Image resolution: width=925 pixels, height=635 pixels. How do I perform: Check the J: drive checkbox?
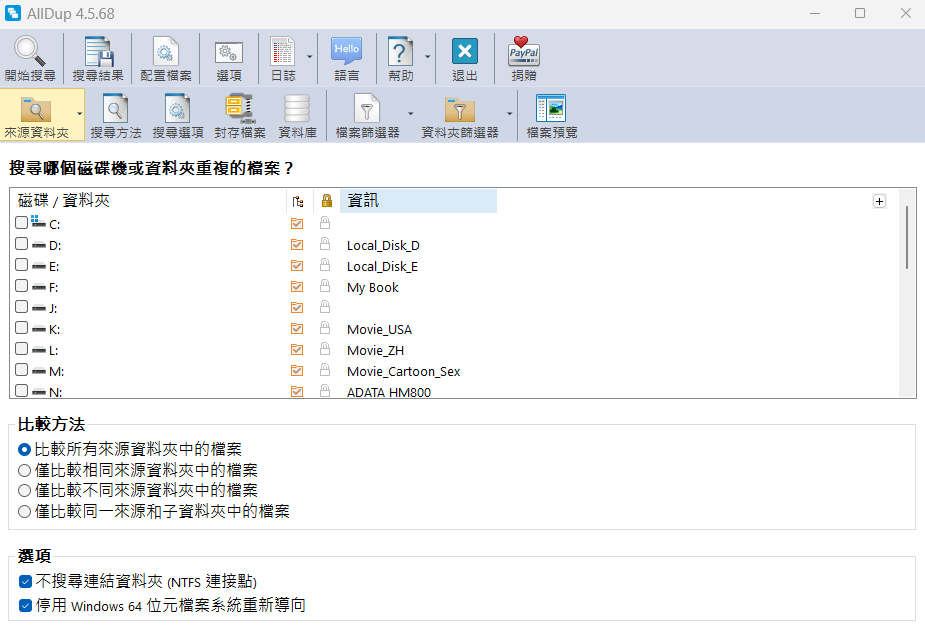(x=21, y=307)
